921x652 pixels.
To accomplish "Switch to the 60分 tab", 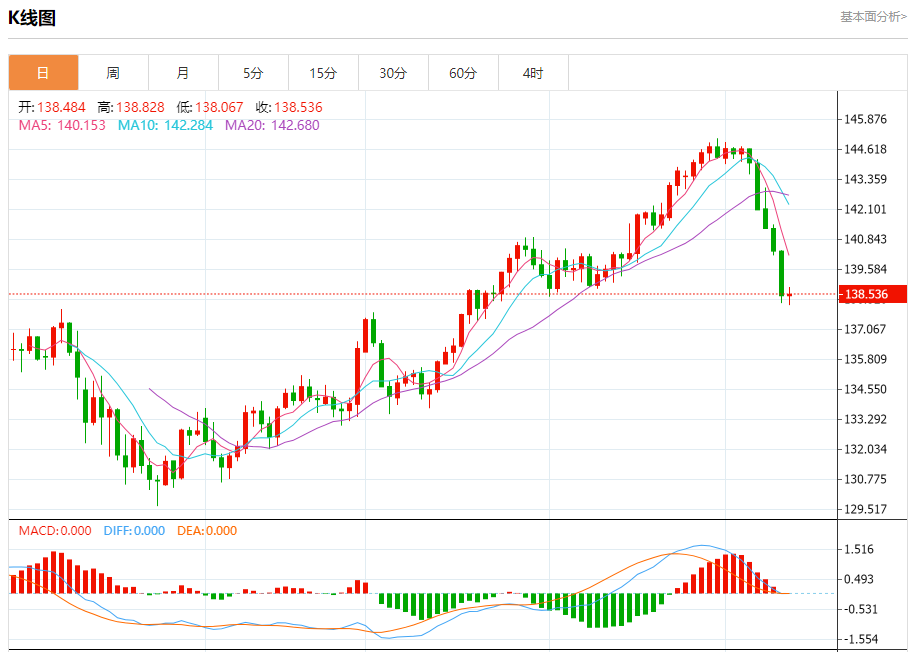I will pyautogui.click(x=463, y=73).
